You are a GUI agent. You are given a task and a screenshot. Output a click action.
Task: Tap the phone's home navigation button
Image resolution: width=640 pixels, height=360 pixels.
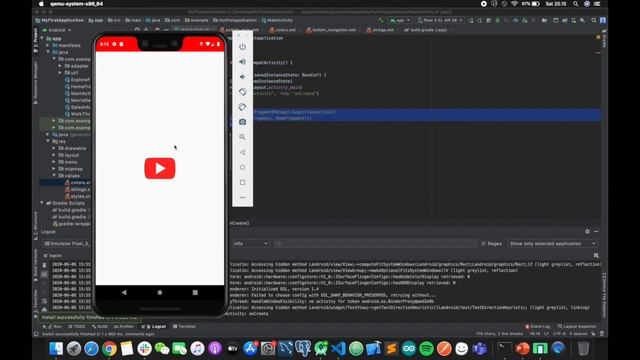[x=160, y=292]
